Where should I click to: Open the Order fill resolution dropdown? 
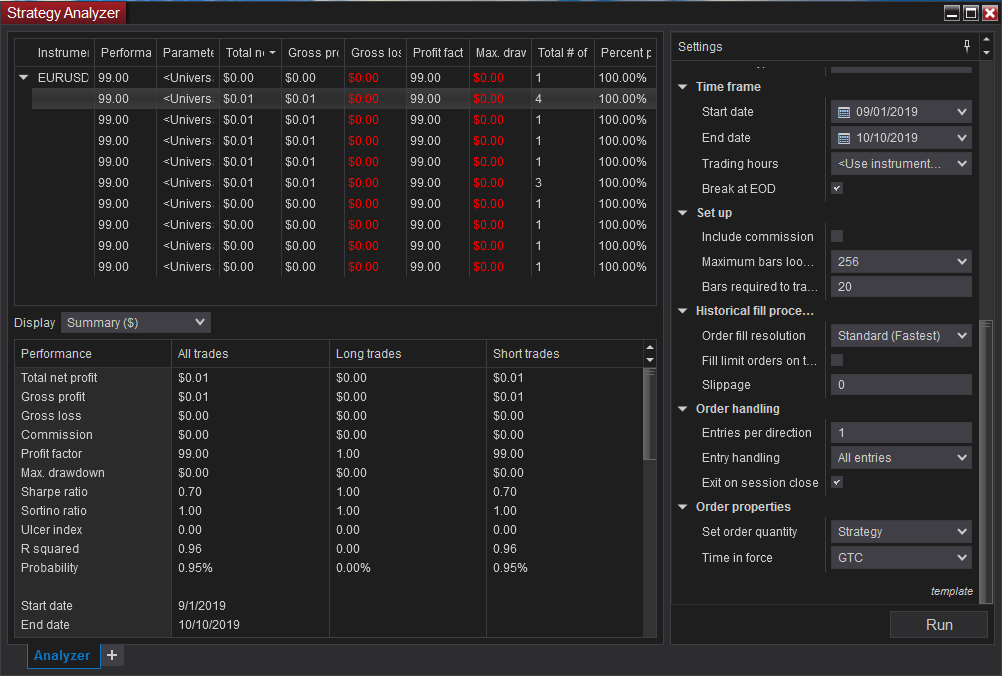(901, 336)
